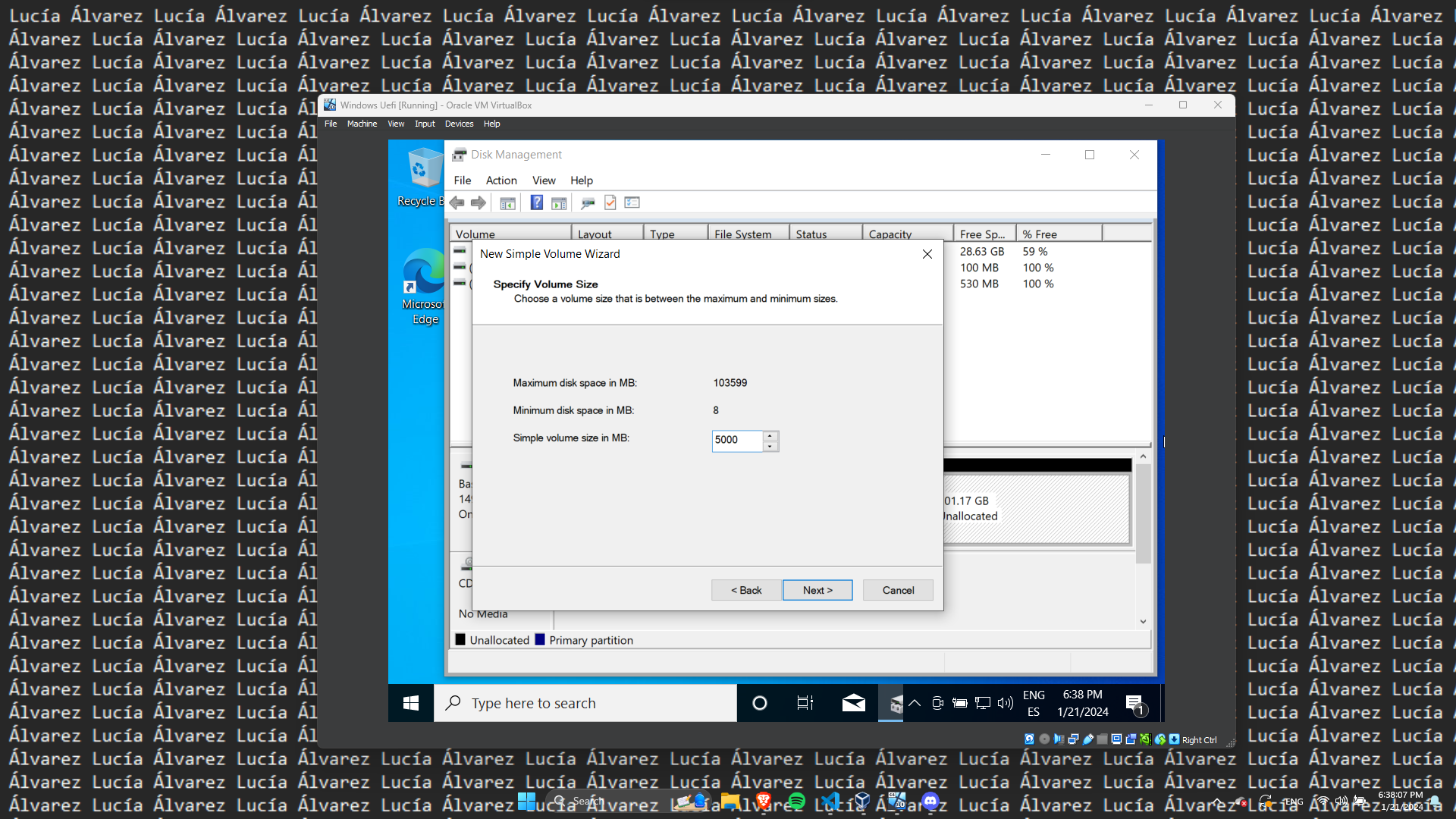Click the Rescan disks toolbar icon

coord(588,202)
